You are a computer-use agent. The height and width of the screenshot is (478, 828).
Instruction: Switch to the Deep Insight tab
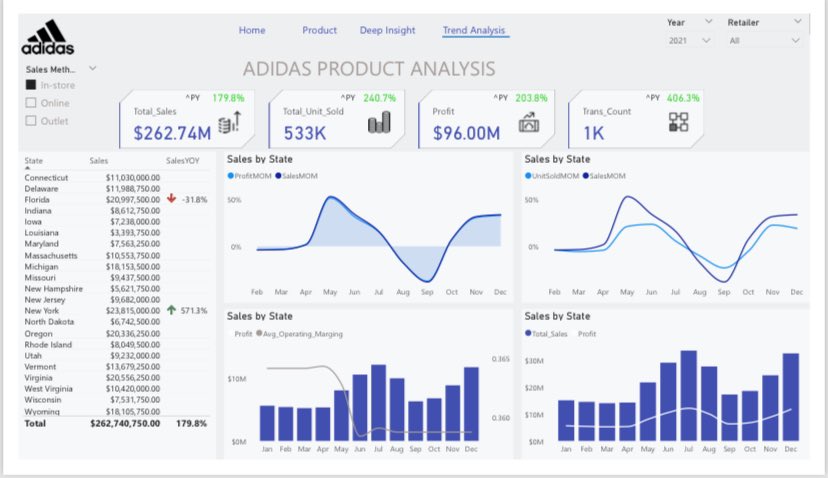[388, 31]
